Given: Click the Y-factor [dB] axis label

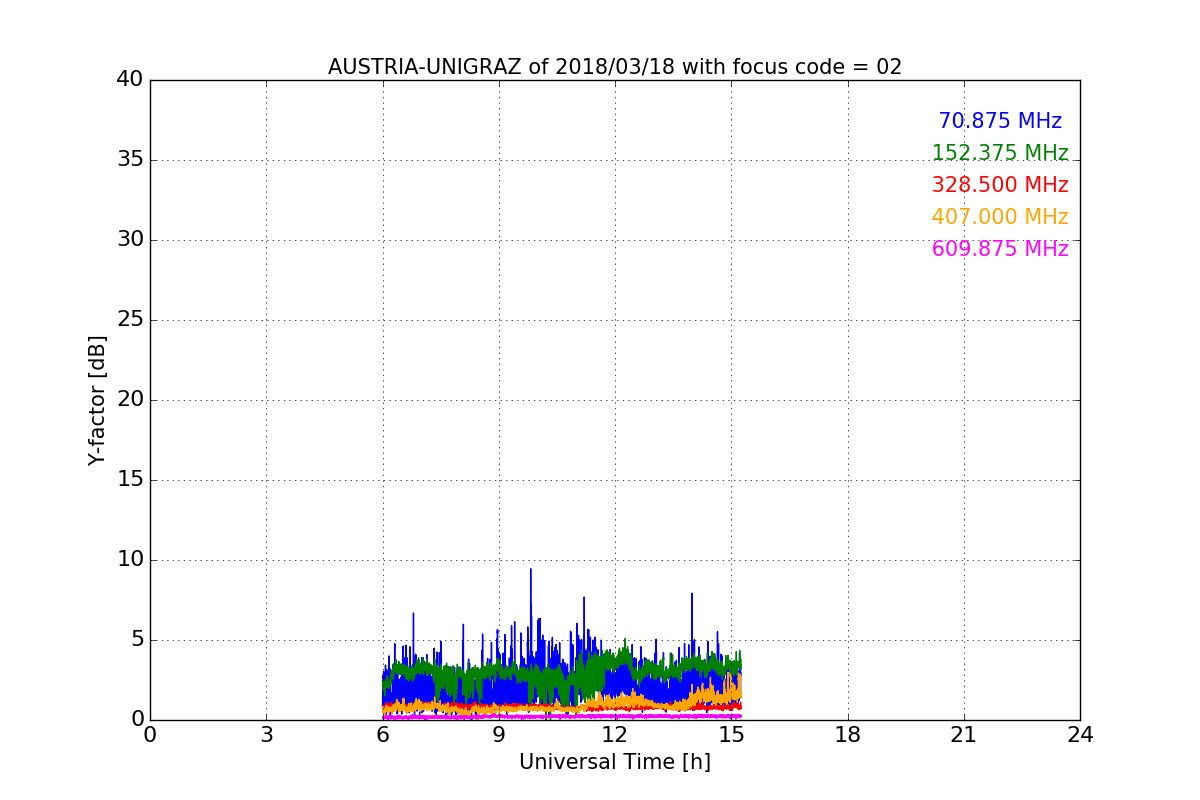Looking at the screenshot, I should tap(97, 400).
